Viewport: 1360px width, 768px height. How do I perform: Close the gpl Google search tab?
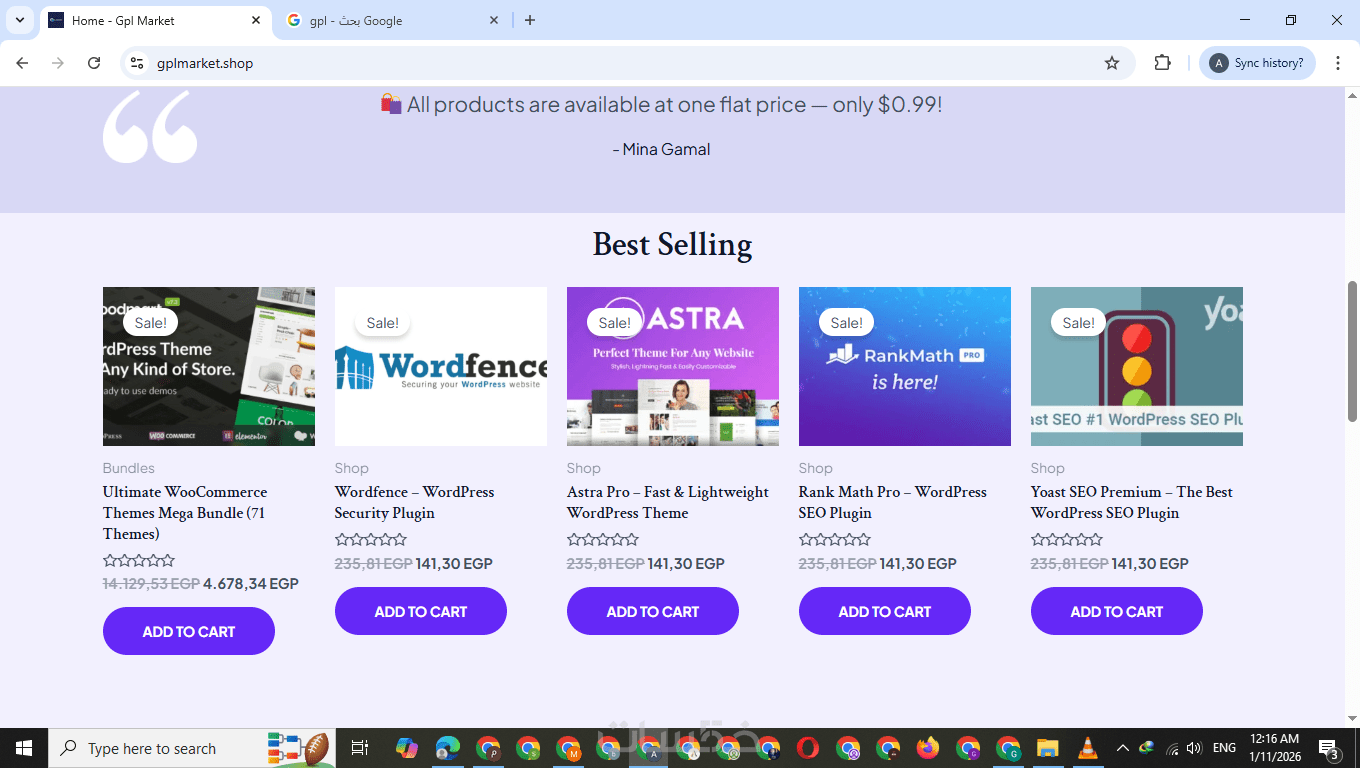[x=494, y=20]
